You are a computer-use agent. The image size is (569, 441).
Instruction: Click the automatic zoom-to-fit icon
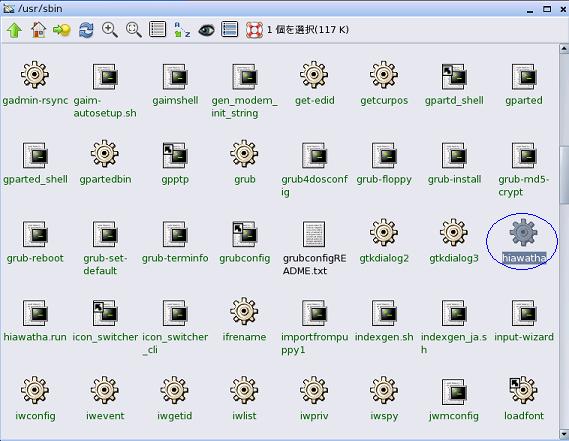point(134,30)
